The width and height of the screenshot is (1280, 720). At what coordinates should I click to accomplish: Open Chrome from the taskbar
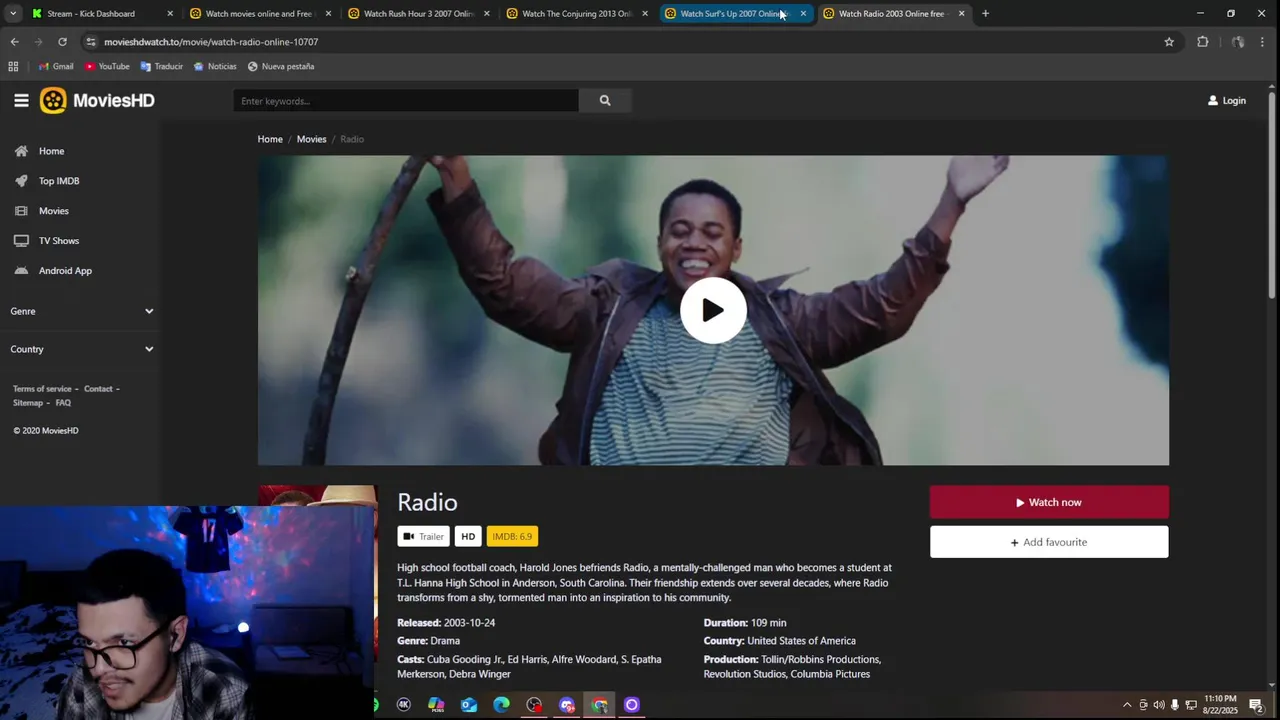599,705
